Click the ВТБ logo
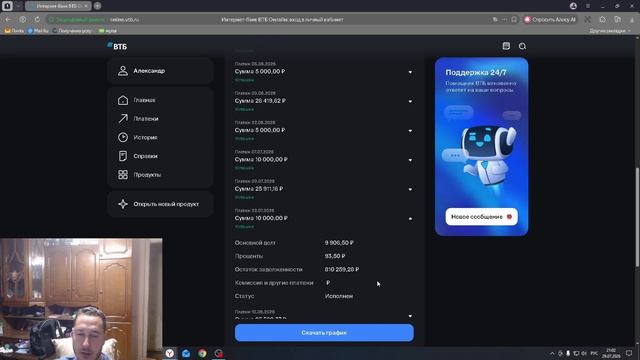640x360 pixels. pos(117,46)
